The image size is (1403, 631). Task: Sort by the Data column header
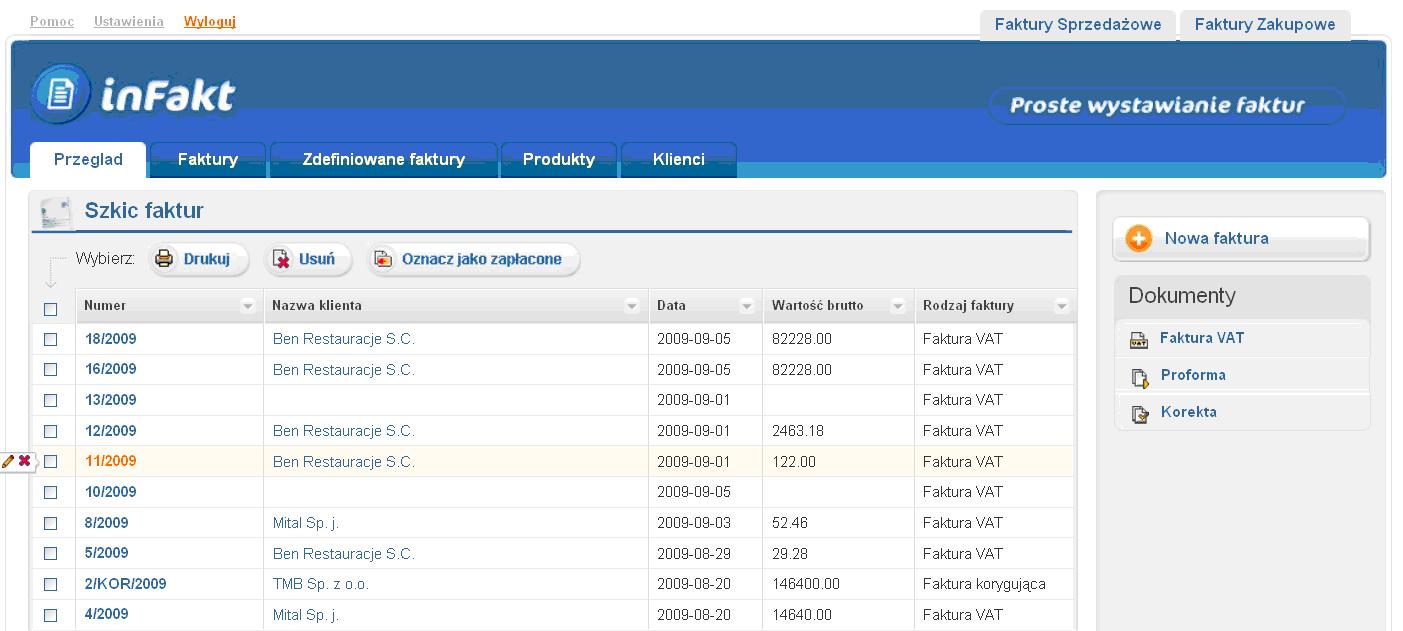point(671,305)
